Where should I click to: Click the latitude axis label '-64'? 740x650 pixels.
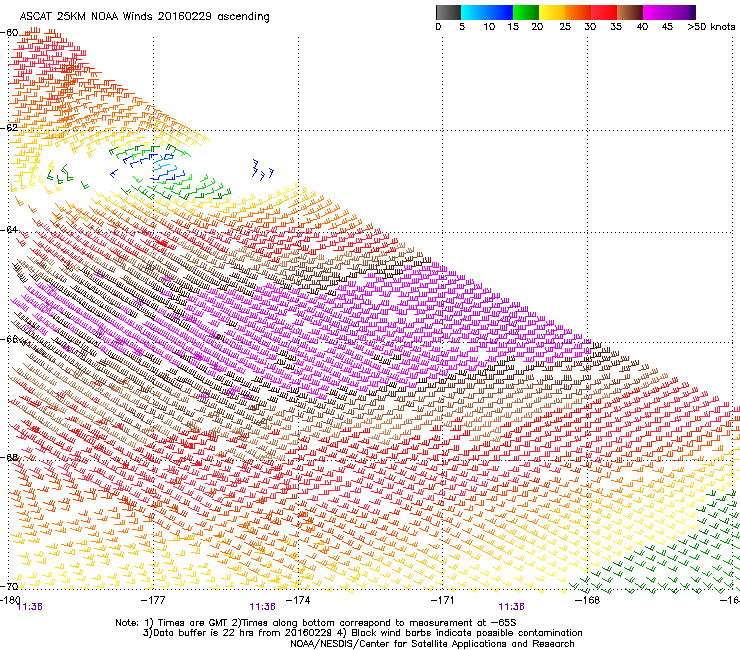9,230
